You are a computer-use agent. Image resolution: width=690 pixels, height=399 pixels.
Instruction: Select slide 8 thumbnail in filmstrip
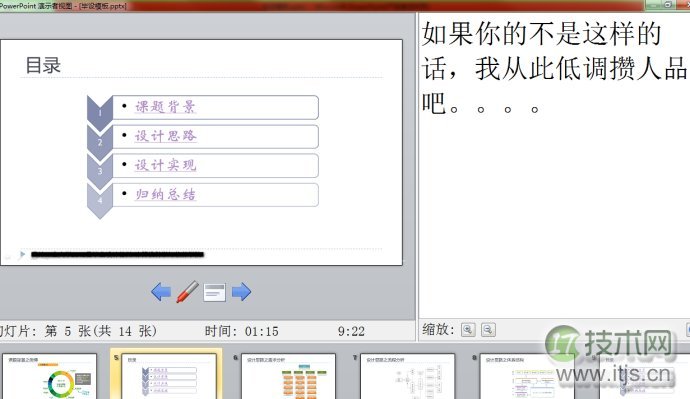pyautogui.click(x=527, y=376)
